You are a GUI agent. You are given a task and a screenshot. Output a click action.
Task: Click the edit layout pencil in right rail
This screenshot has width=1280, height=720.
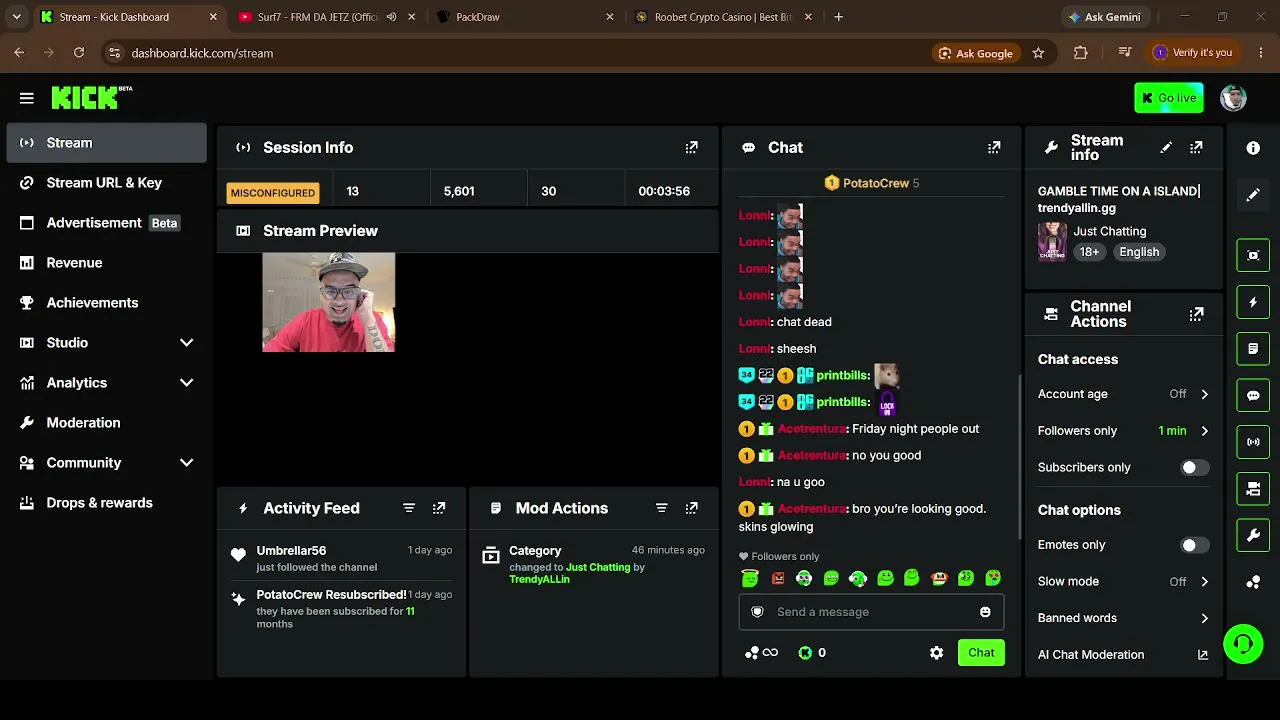1253,195
